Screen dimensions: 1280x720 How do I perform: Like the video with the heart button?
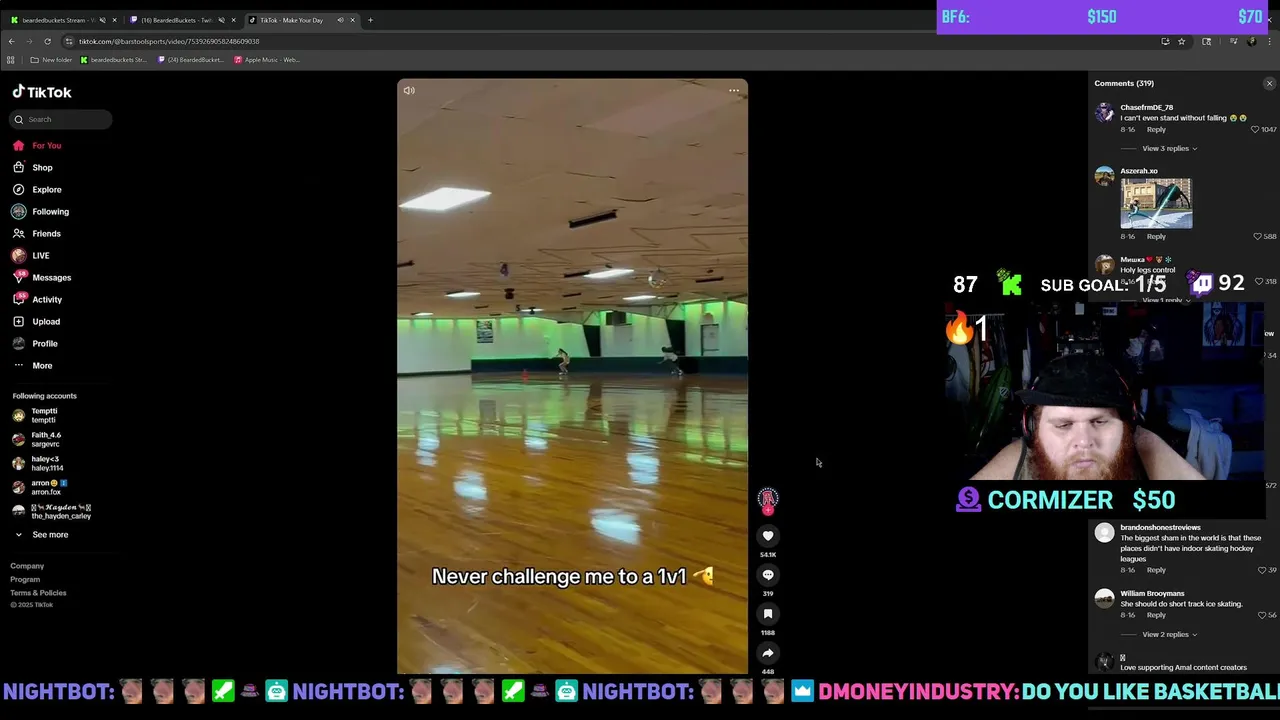click(x=768, y=536)
